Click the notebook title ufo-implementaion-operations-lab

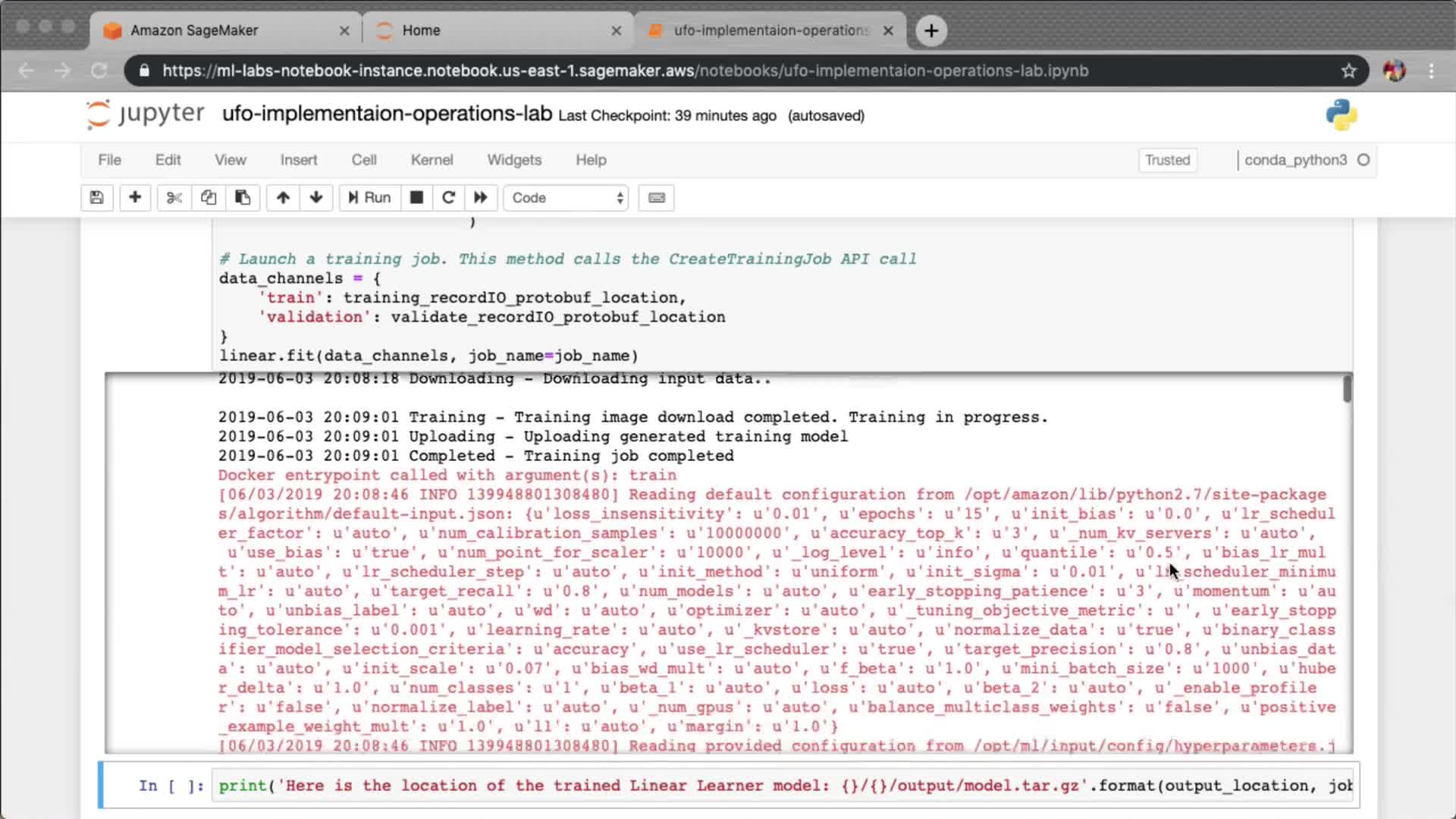point(387,114)
